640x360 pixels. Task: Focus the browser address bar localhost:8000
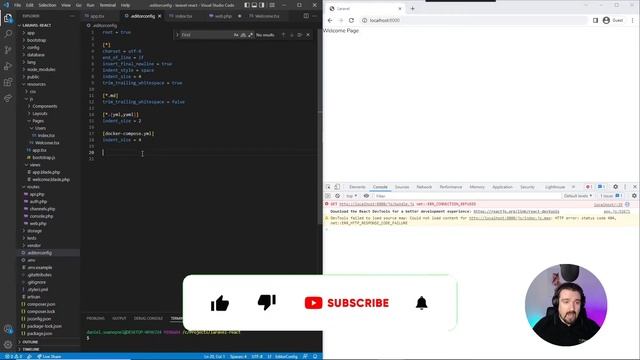pos(473,20)
